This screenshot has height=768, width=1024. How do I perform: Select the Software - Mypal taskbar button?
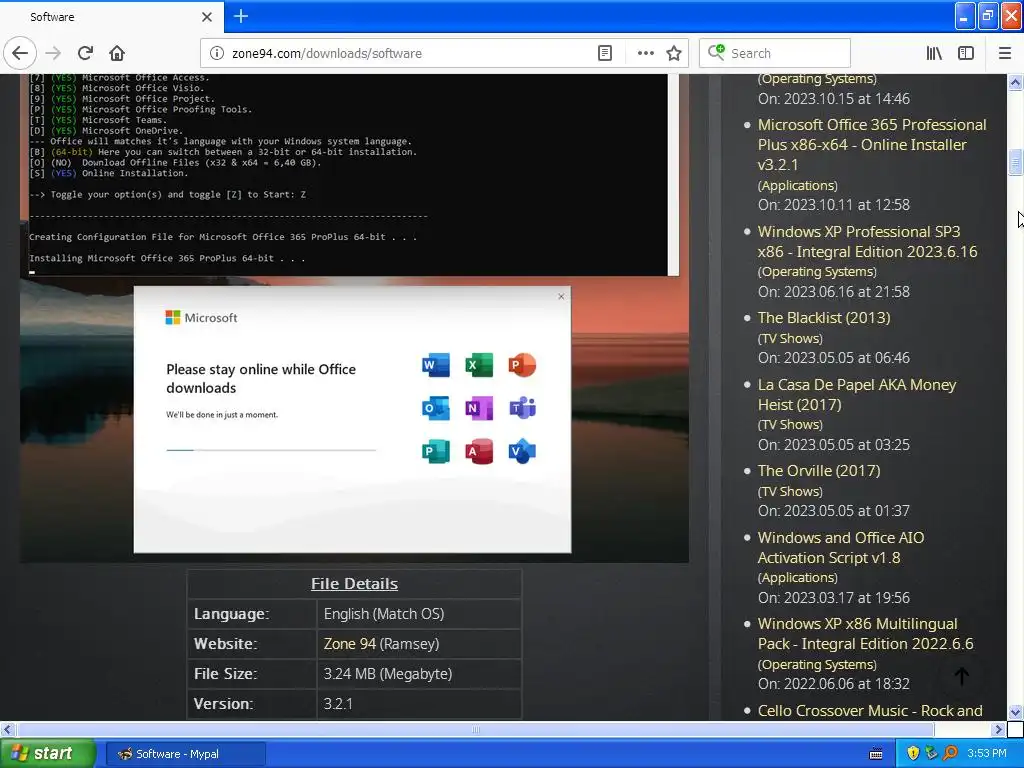point(185,754)
